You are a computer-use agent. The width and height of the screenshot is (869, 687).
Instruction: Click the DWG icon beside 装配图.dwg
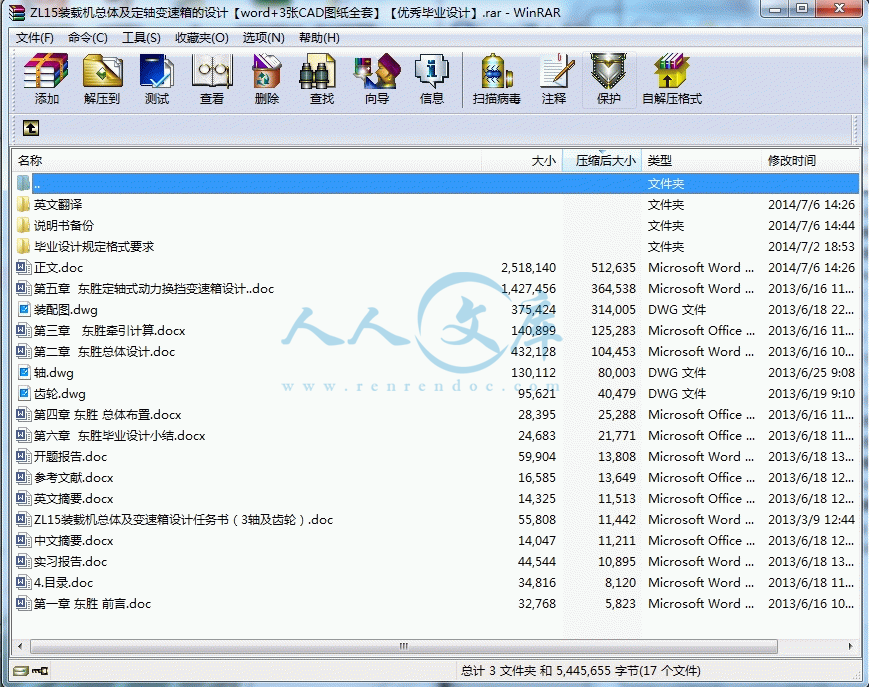[x=24, y=310]
